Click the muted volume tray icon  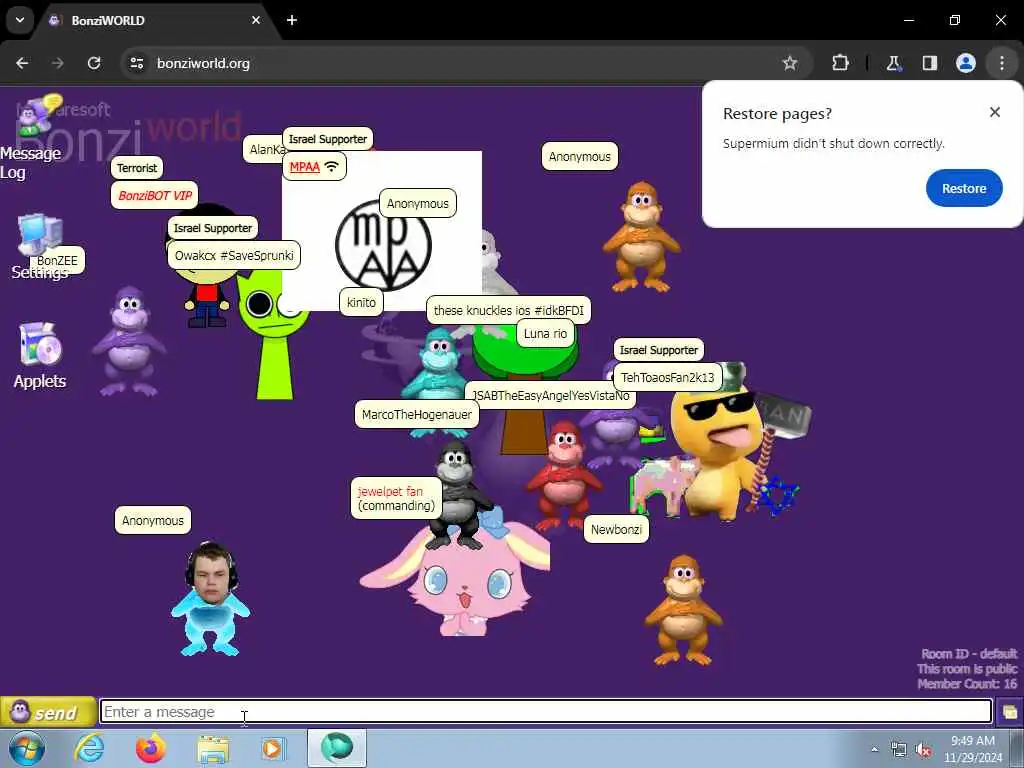[x=923, y=750]
